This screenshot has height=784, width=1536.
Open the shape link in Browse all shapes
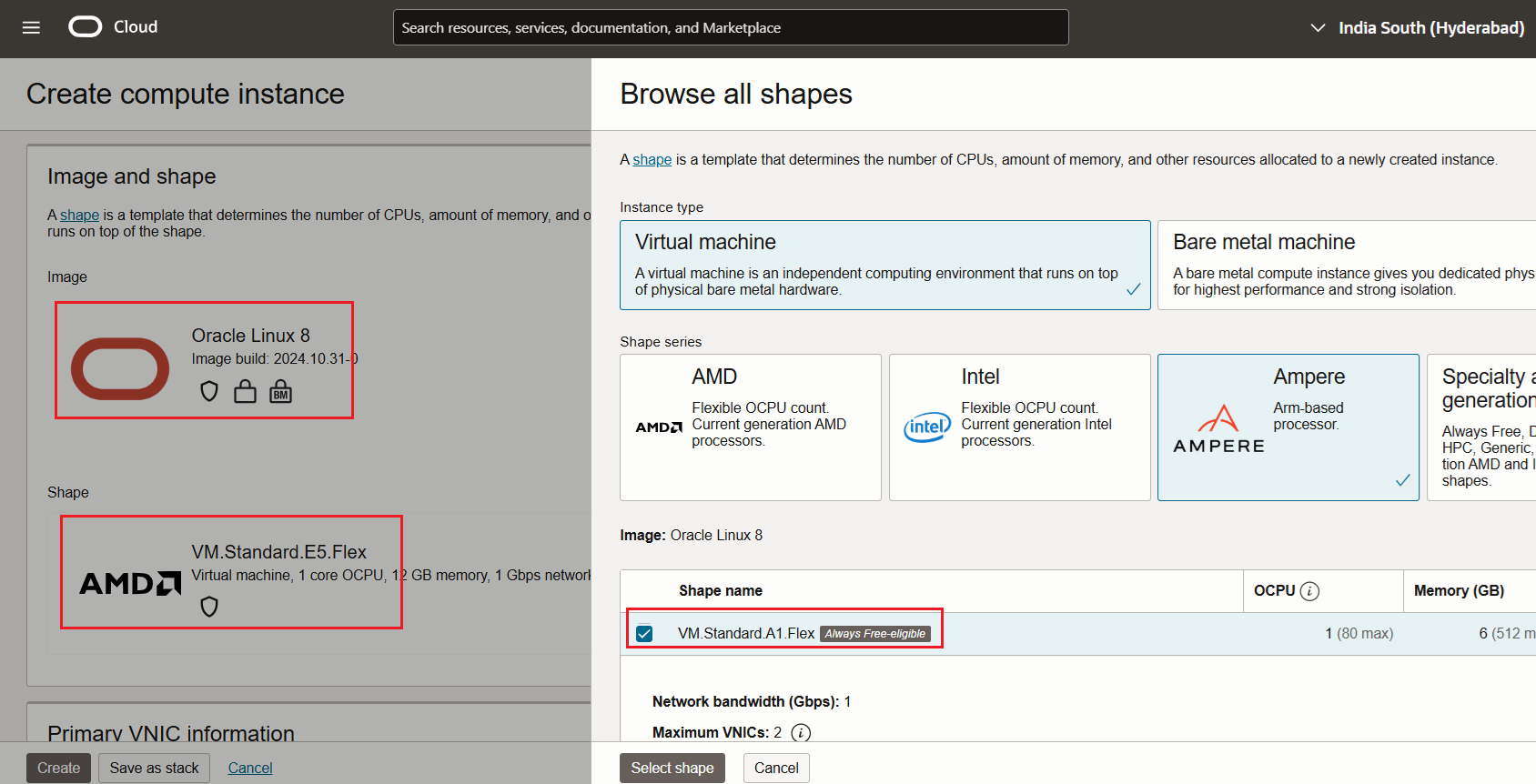coord(652,160)
